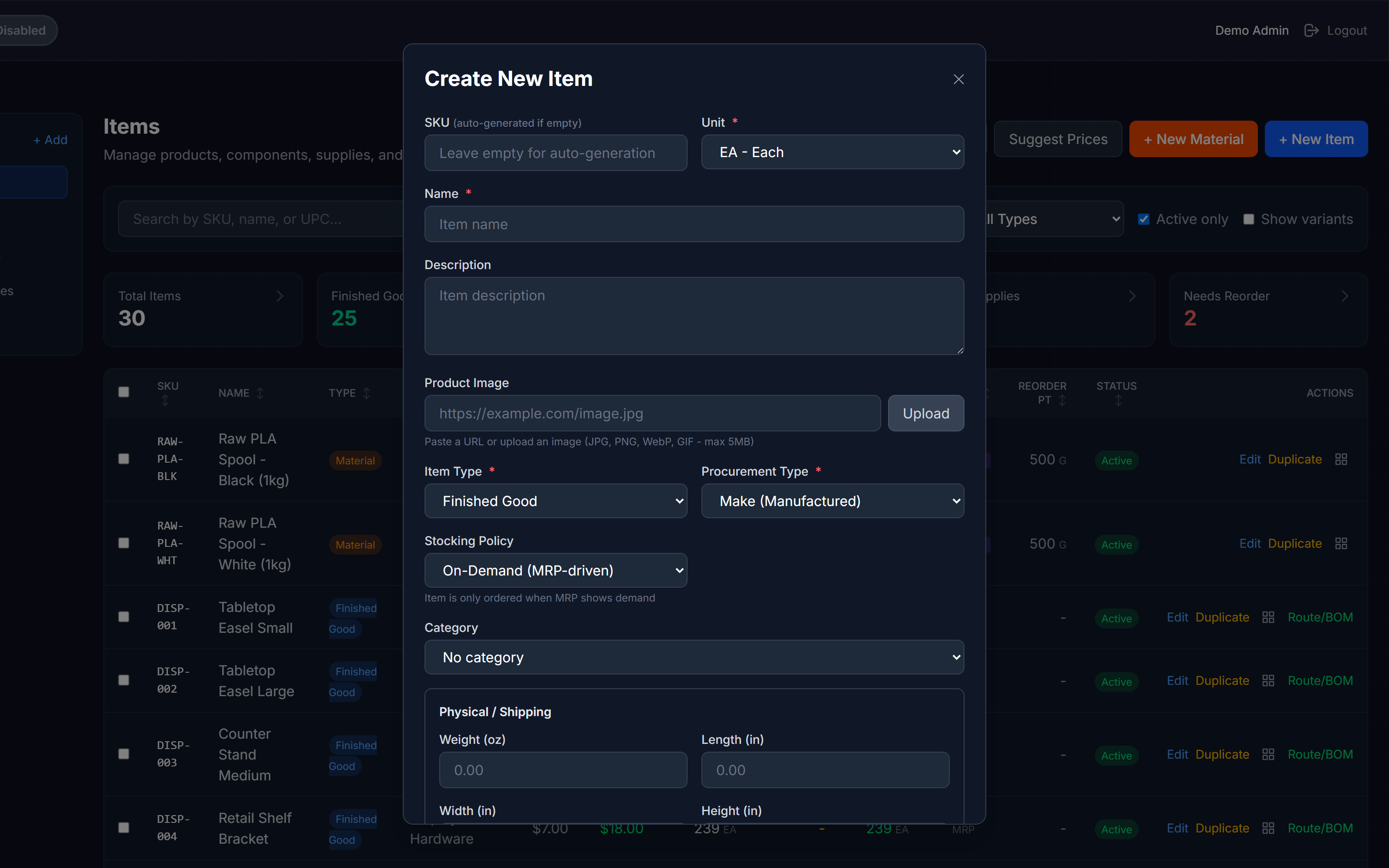Viewport: 1389px width, 868px height.
Task: Click the grid icon for DISP-003 row
Action: coord(1268,754)
